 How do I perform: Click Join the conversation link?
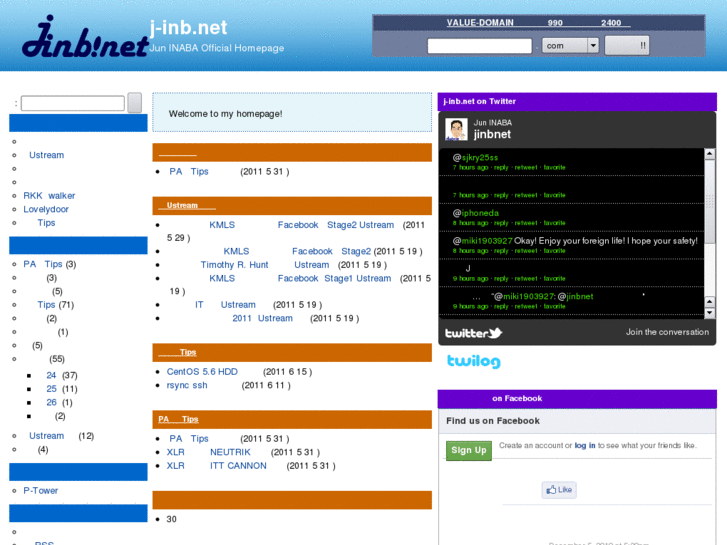click(667, 332)
